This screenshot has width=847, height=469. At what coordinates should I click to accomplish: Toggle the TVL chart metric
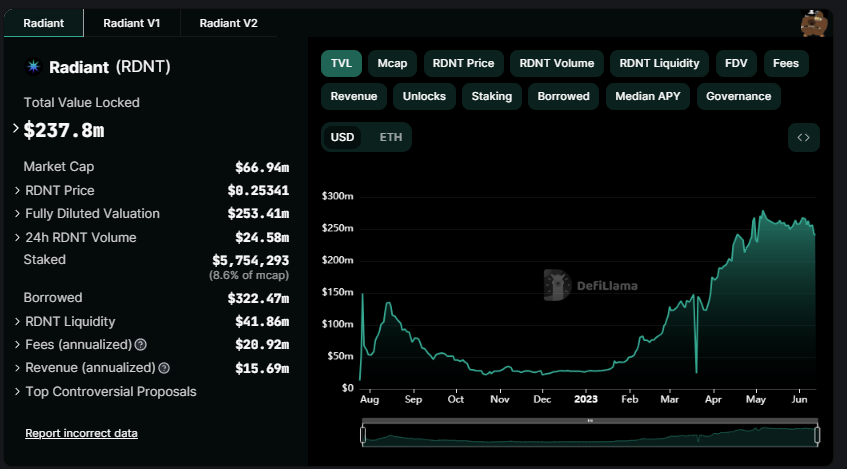(x=341, y=63)
